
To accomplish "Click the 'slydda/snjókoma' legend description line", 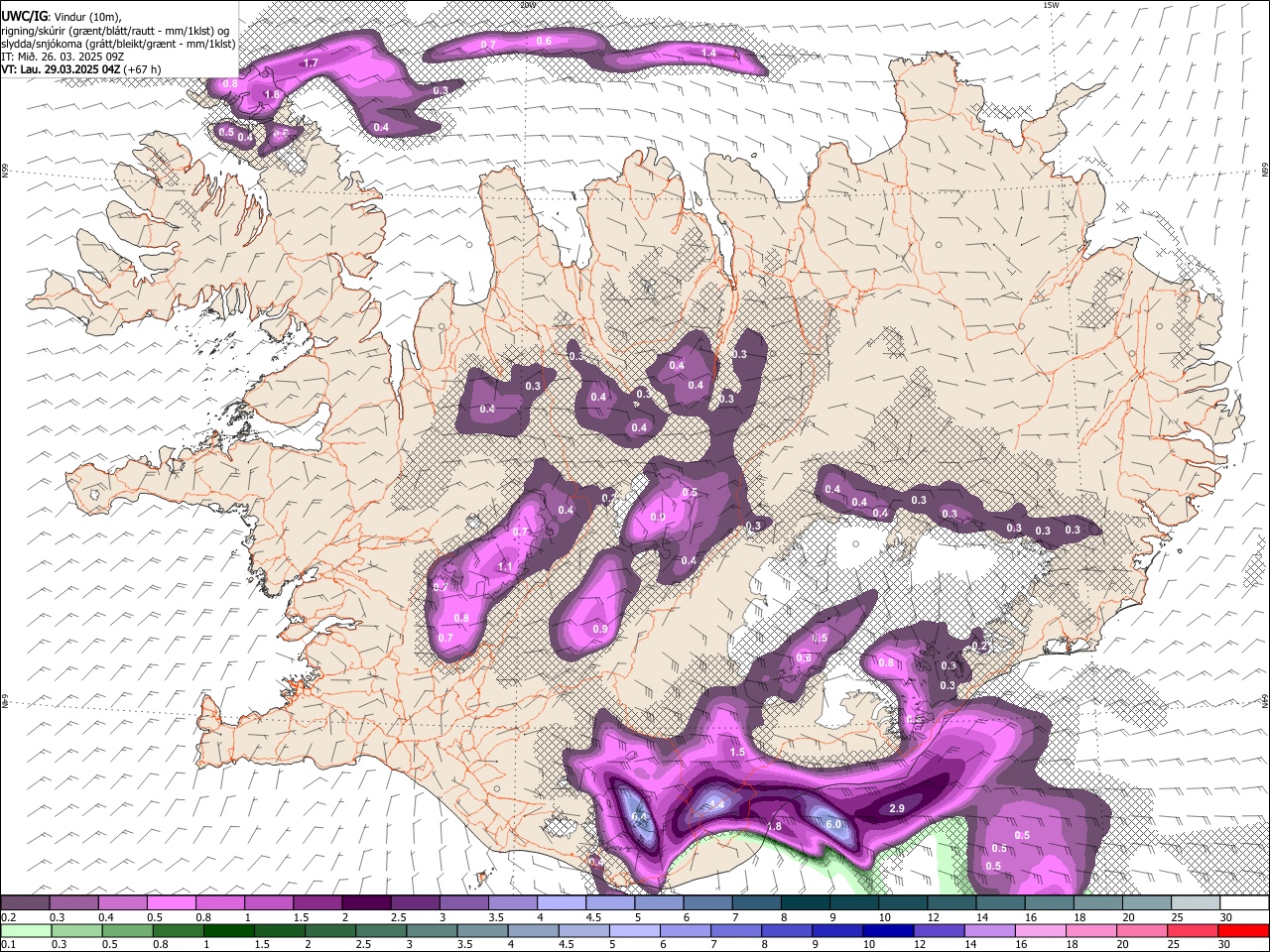I will point(118,44).
